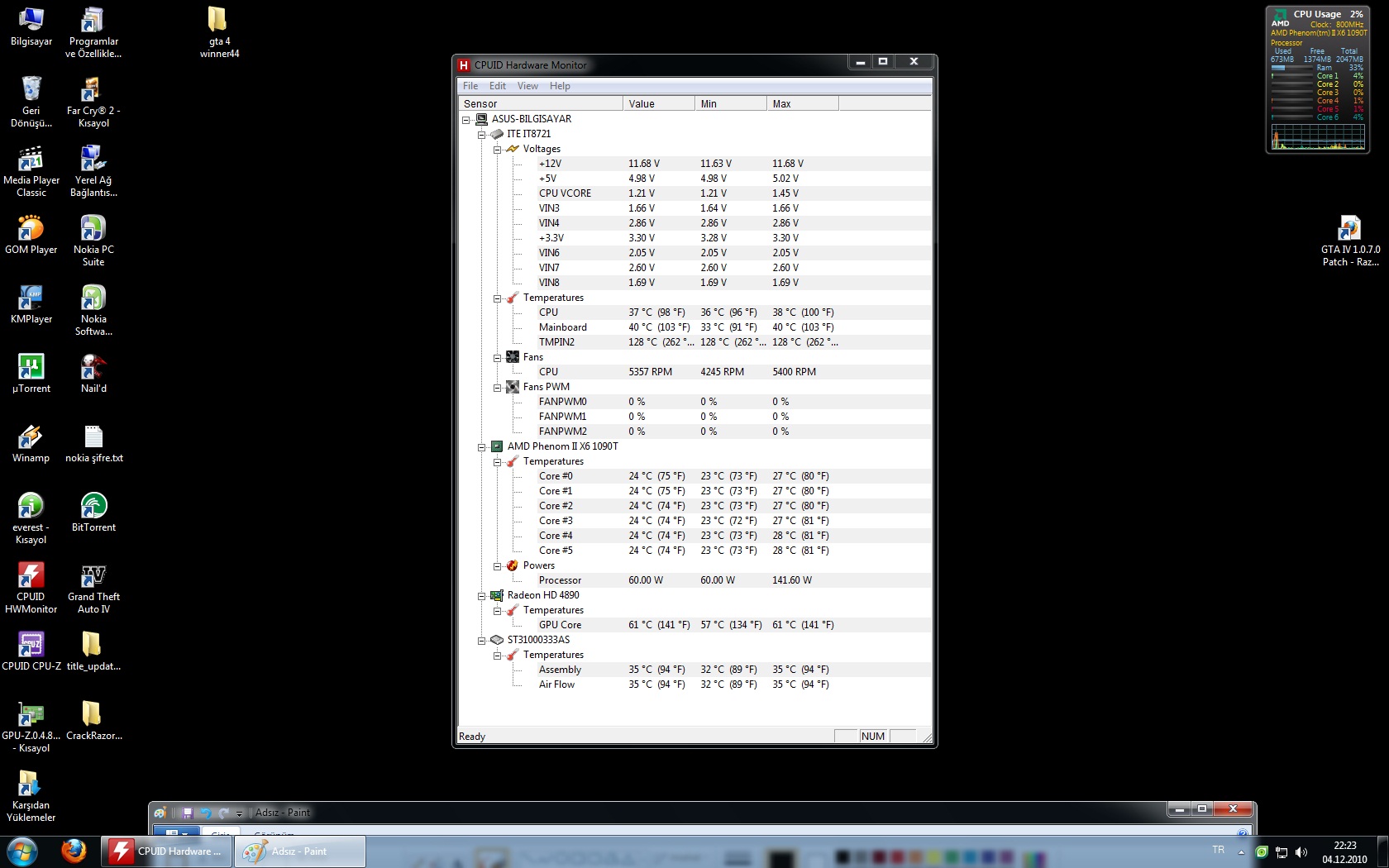Open the volume tray icon

(1301, 851)
